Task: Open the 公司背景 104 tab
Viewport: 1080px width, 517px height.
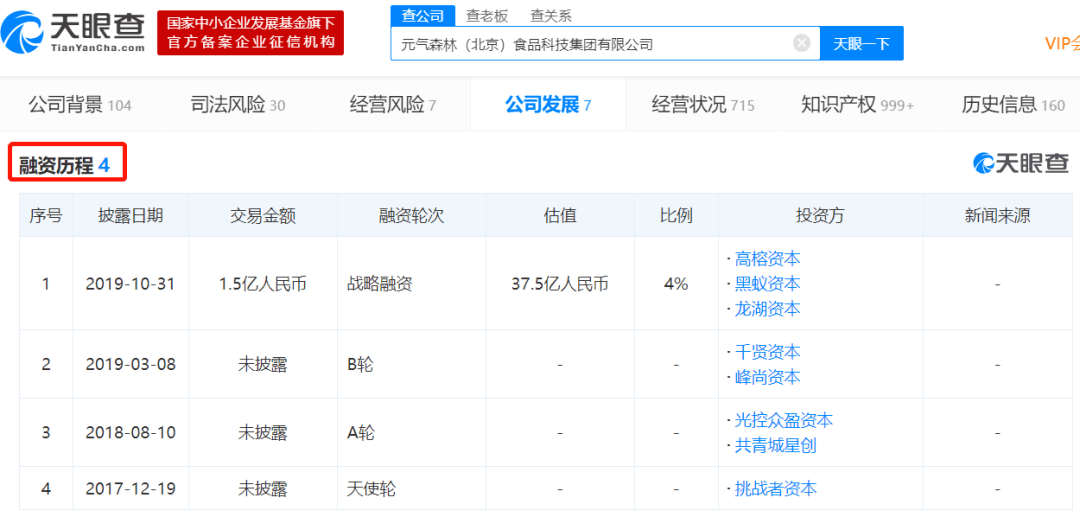Action: [x=80, y=105]
